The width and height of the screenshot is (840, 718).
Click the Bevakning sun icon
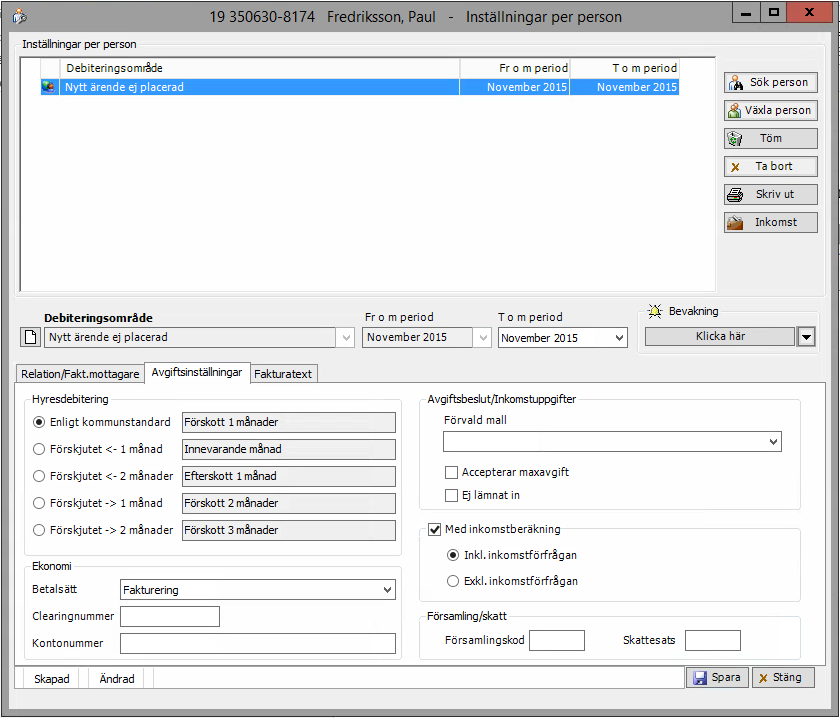(x=655, y=311)
